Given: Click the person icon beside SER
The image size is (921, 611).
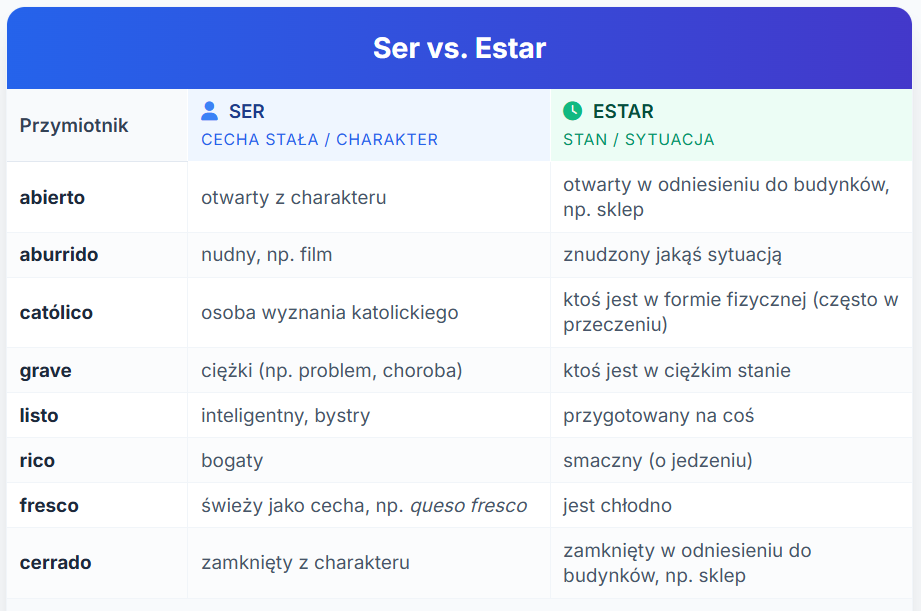Looking at the screenshot, I should tap(209, 110).
